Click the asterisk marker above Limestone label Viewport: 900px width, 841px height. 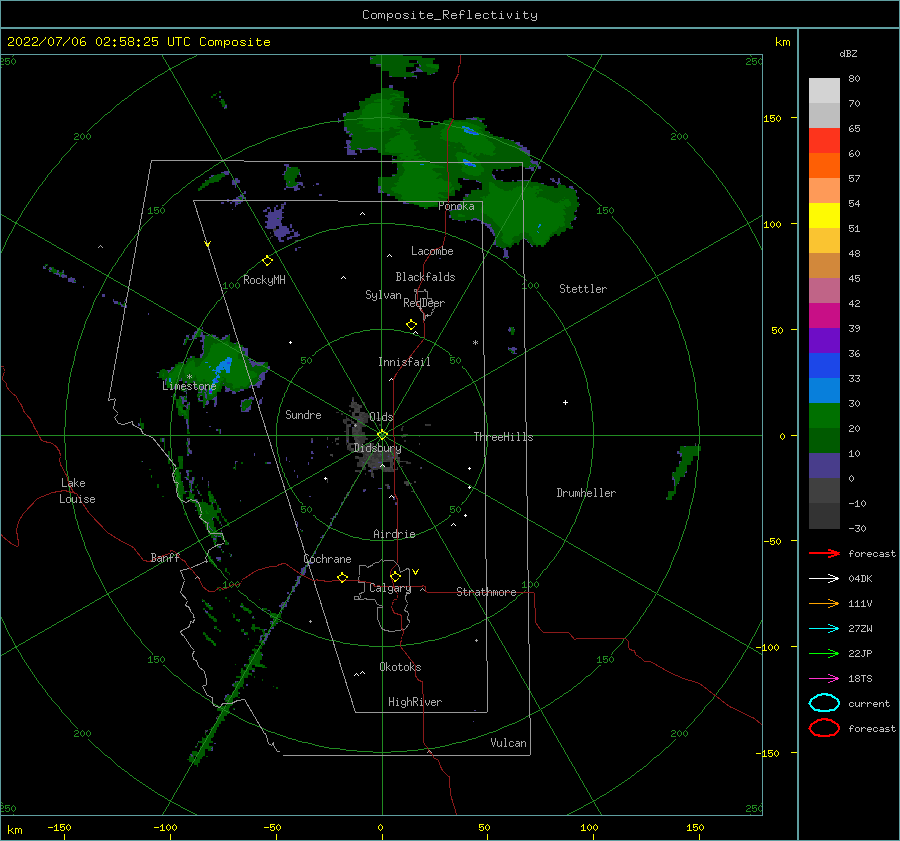coord(189,377)
